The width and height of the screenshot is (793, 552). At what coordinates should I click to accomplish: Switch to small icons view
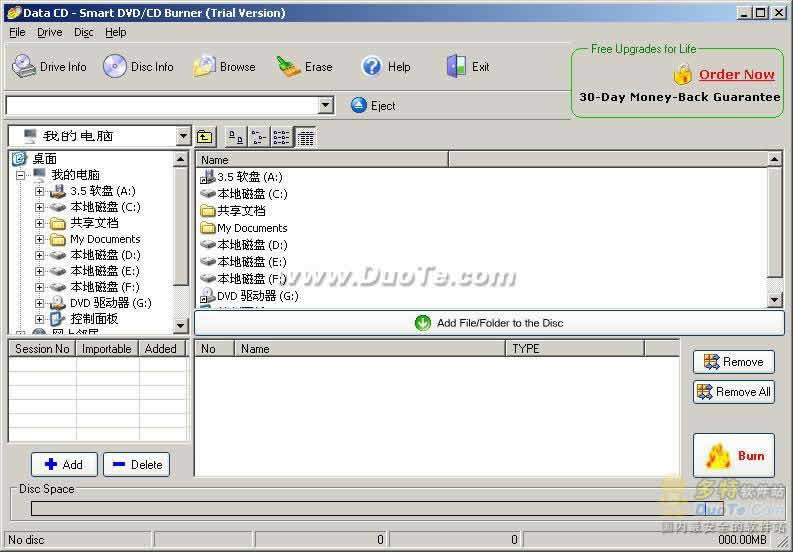(x=258, y=137)
